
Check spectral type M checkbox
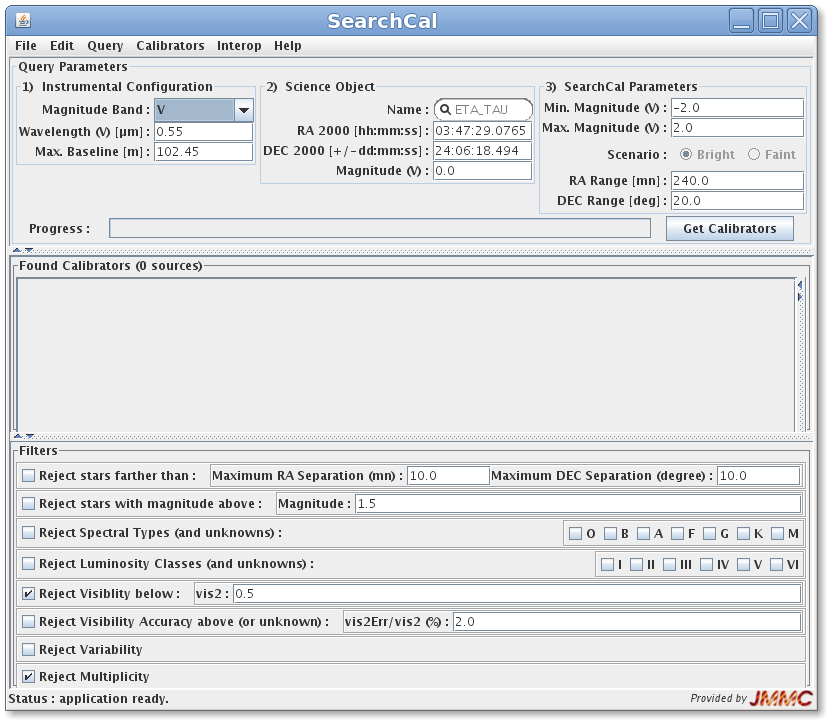[x=777, y=534]
